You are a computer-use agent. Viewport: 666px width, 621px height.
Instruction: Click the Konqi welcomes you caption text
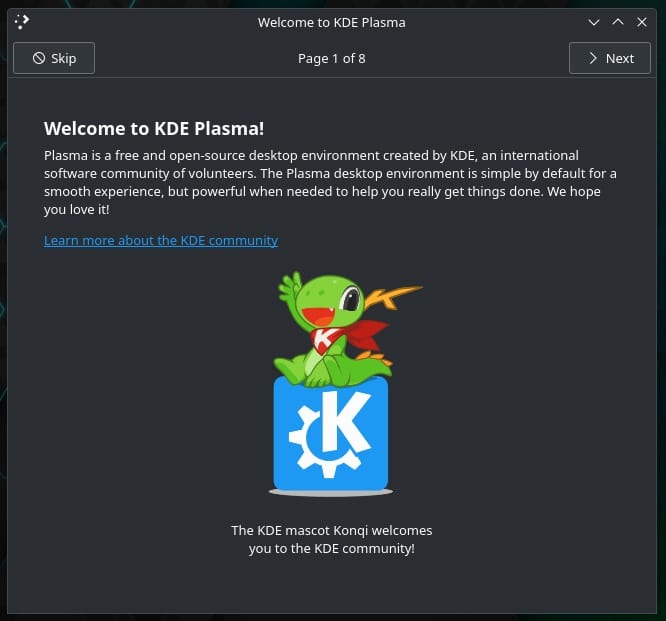pos(332,539)
